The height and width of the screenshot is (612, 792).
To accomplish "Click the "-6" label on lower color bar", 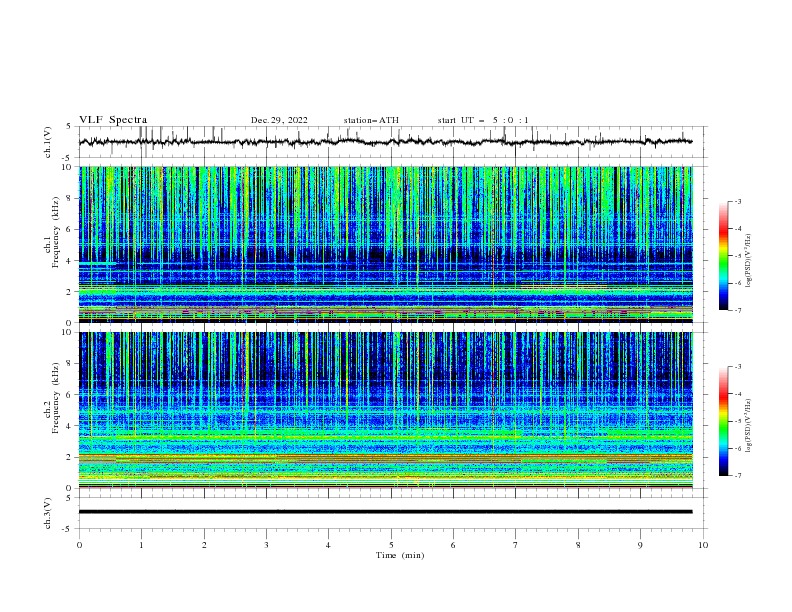I will [737, 448].
